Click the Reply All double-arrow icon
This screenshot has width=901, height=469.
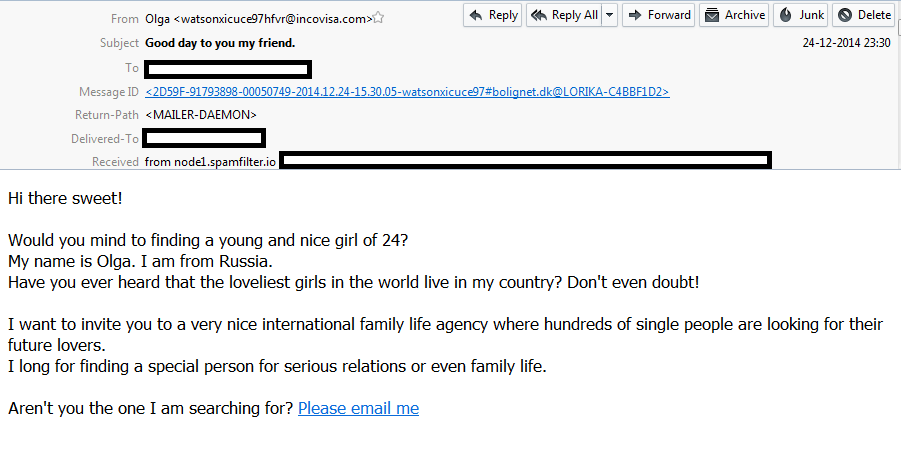point(539,15)
